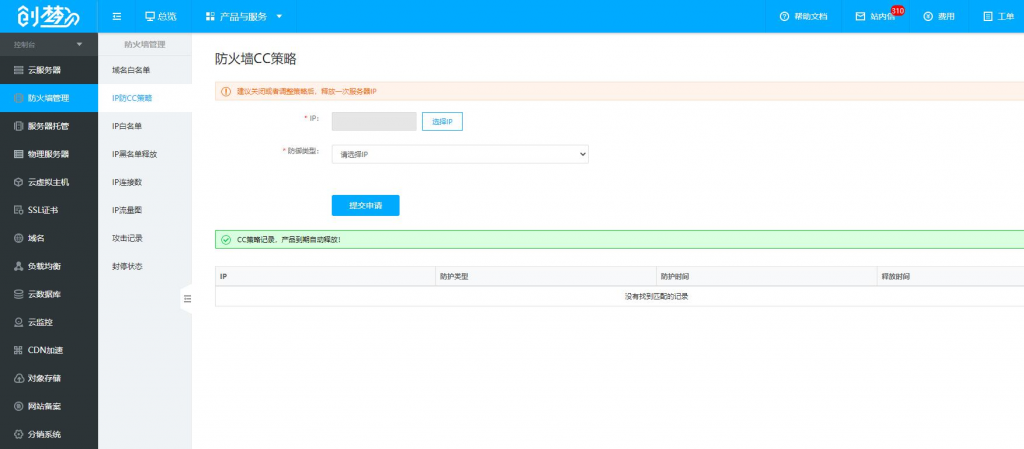The height and width of the screenshot is (449, 1024).
Task: Click the 提交申请 button
Action: point(366,205)
